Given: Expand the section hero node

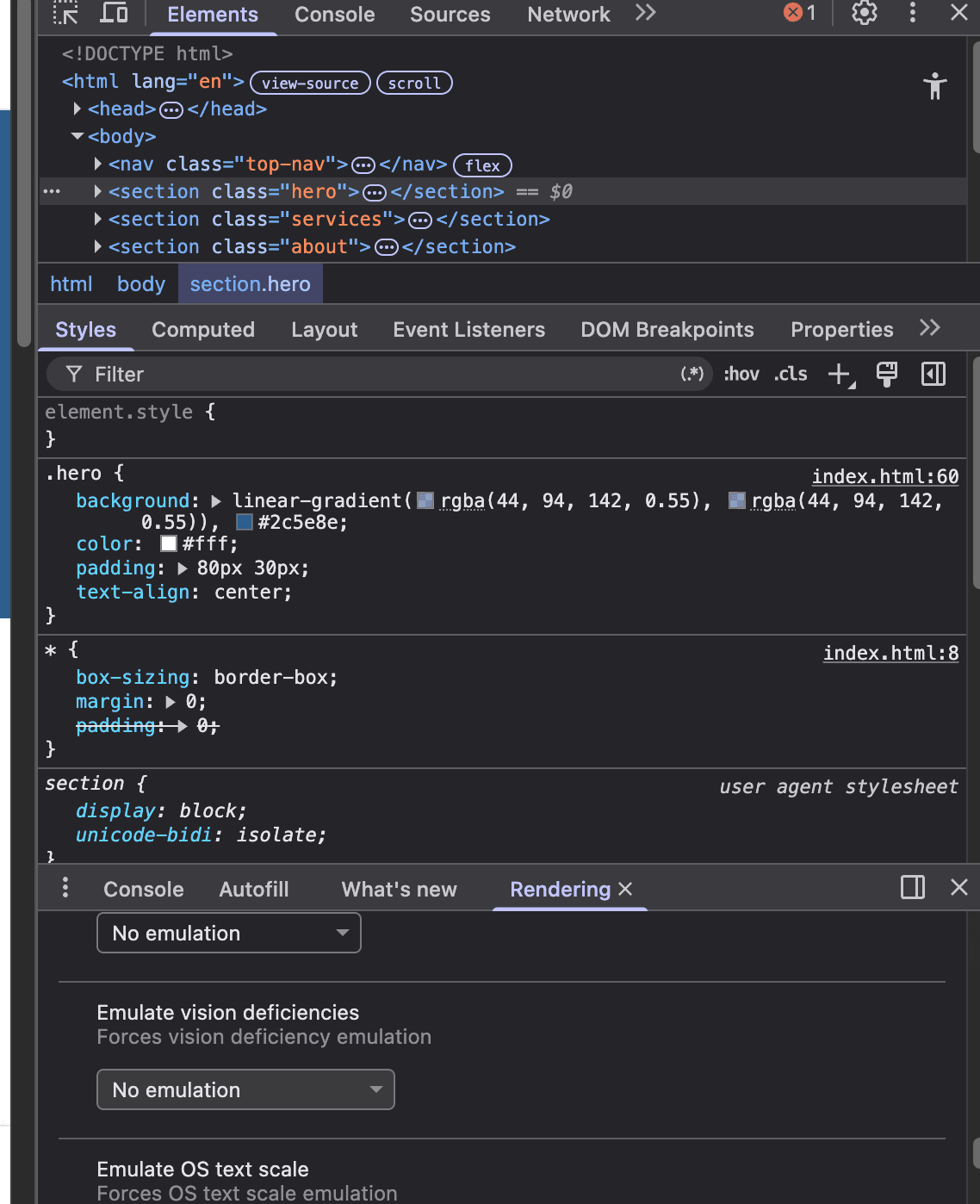Looking at the screenshot, I should (98, 191).
